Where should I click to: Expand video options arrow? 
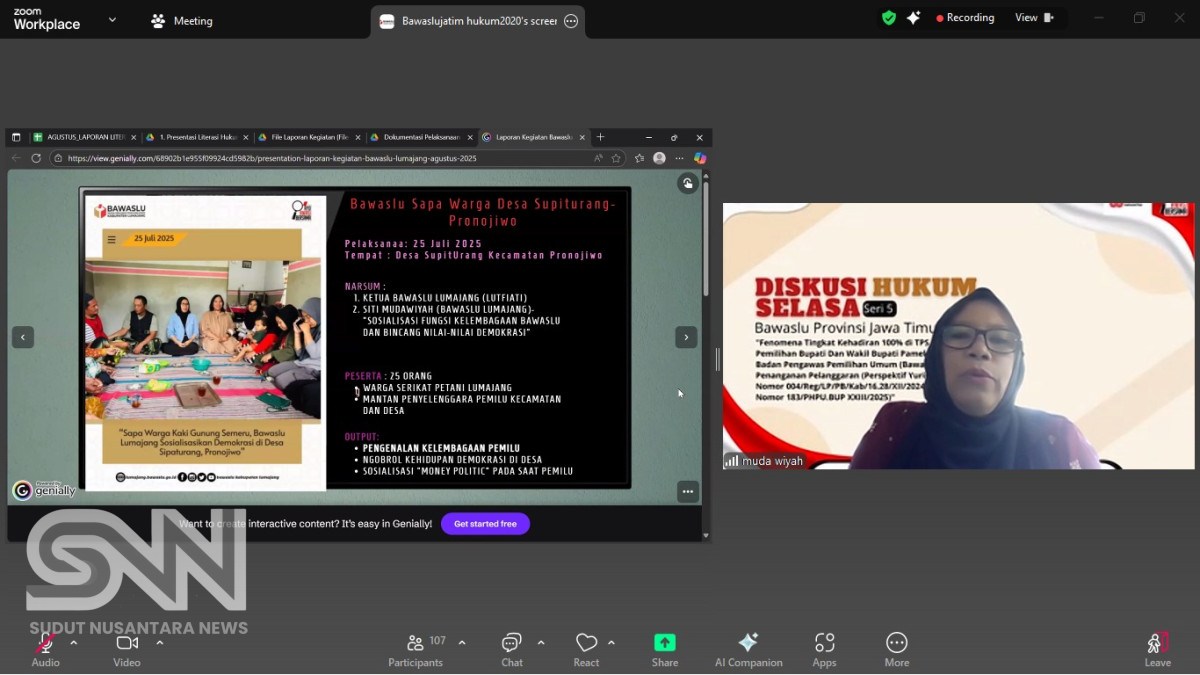(159, 642)
